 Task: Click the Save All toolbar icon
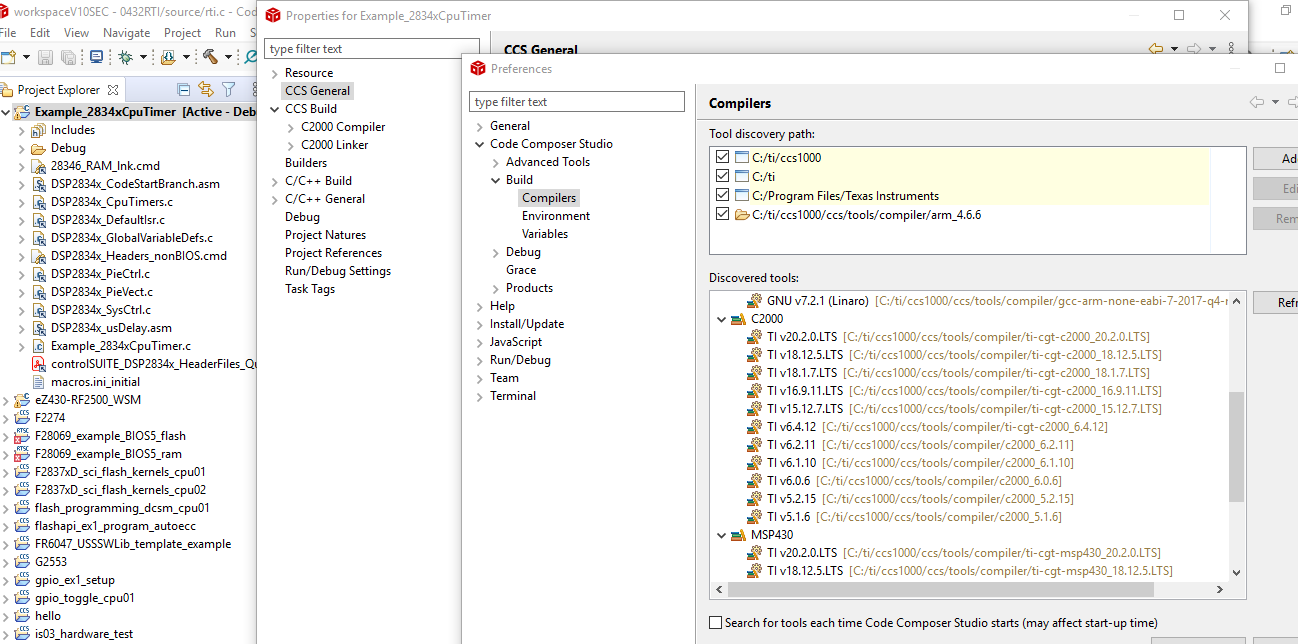pos(68,57)
